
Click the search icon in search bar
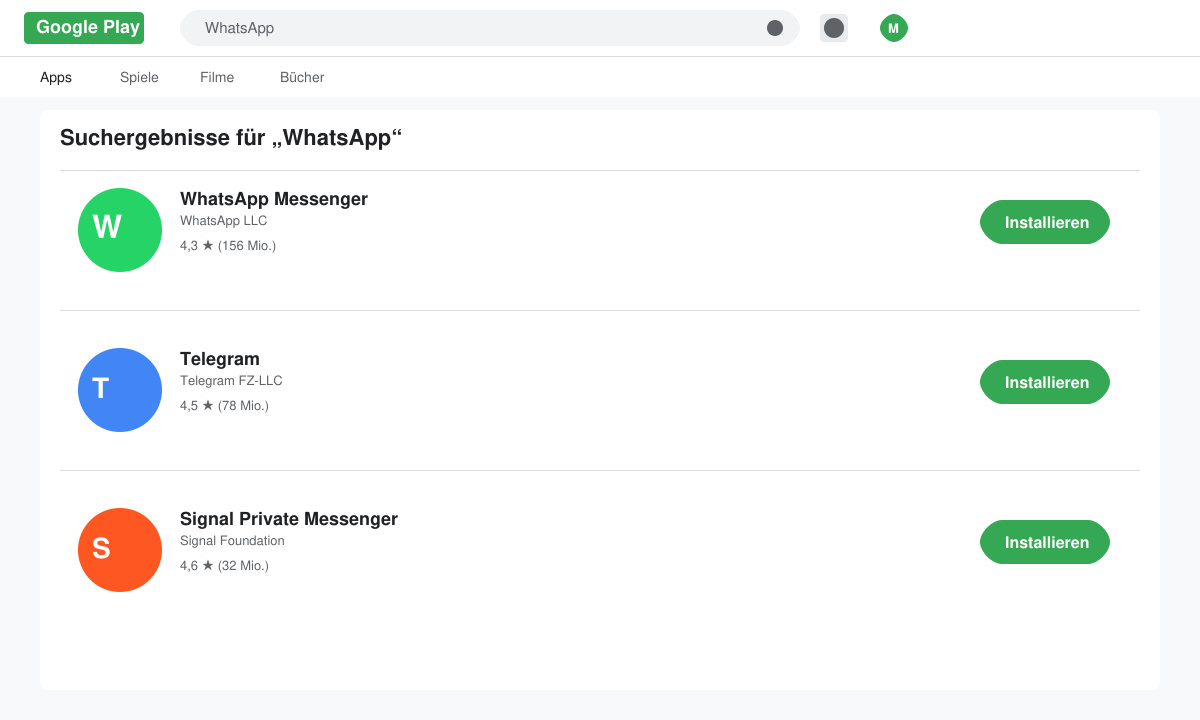pos(775,28)
